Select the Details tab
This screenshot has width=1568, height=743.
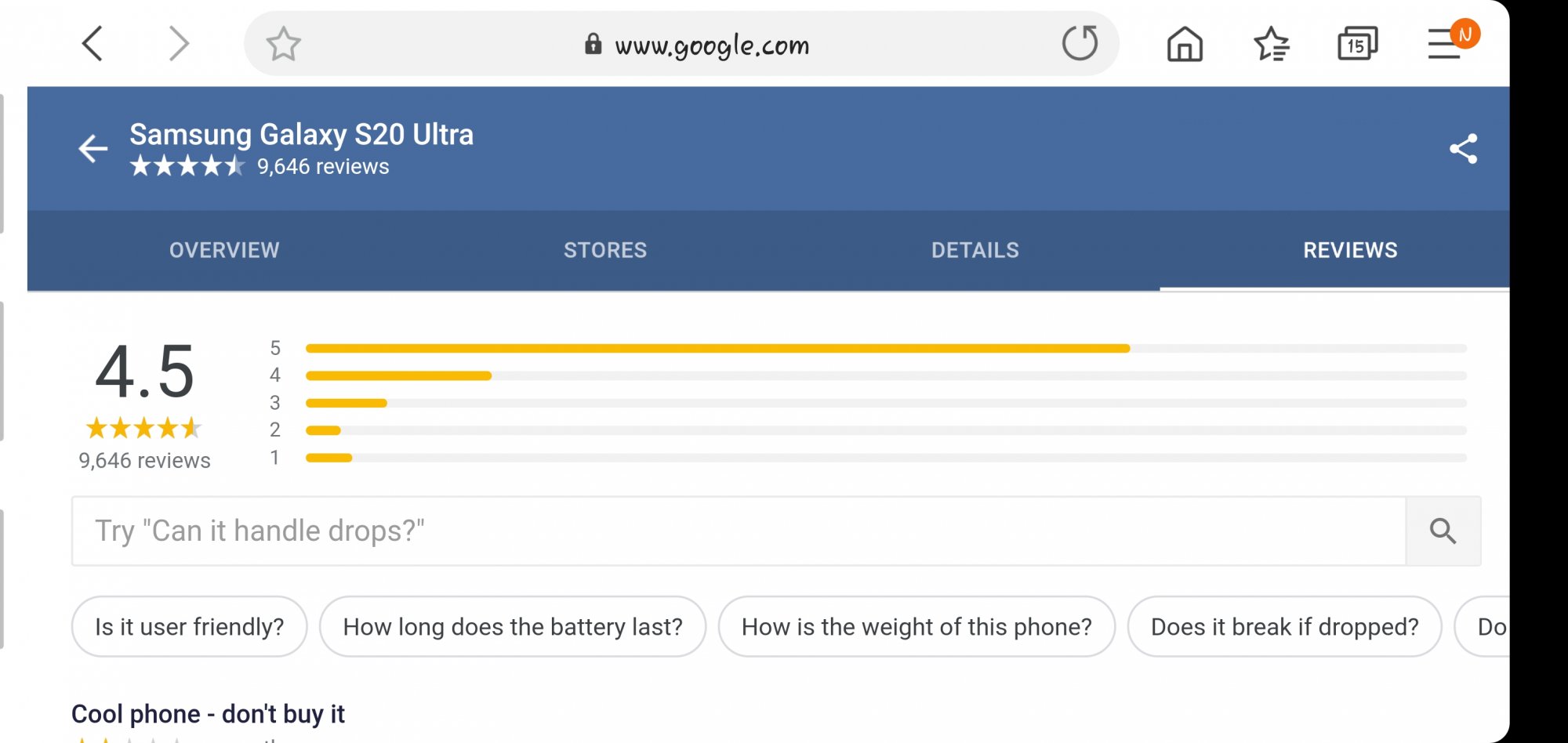click(x=975, y=250)
